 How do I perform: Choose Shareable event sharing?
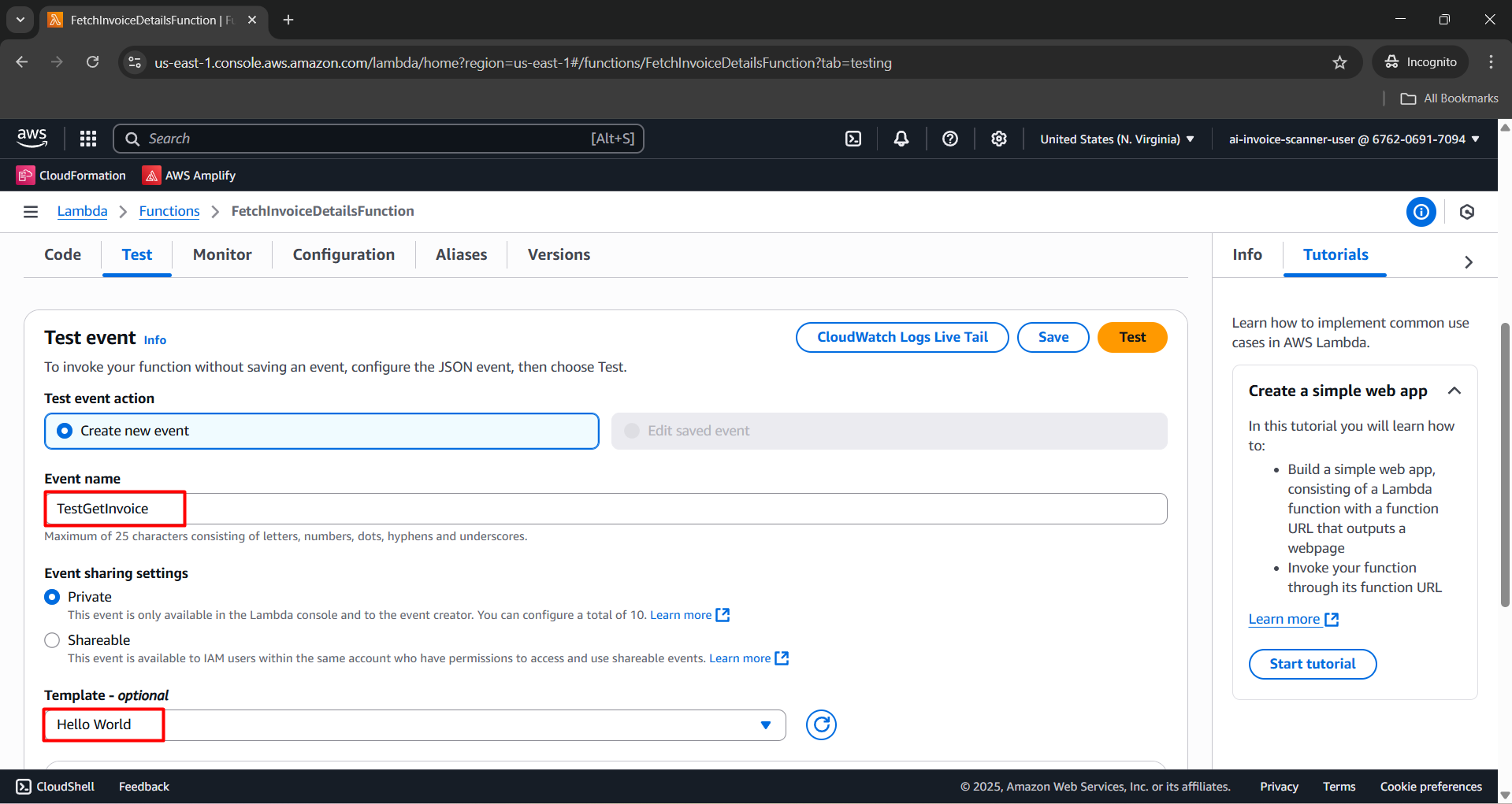[x=52, y=640]
